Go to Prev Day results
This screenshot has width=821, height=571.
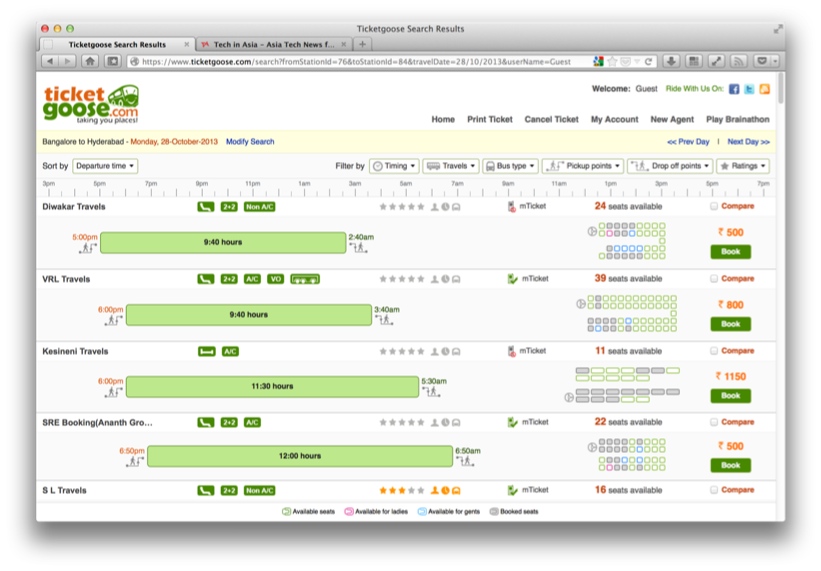click(688, 142)
